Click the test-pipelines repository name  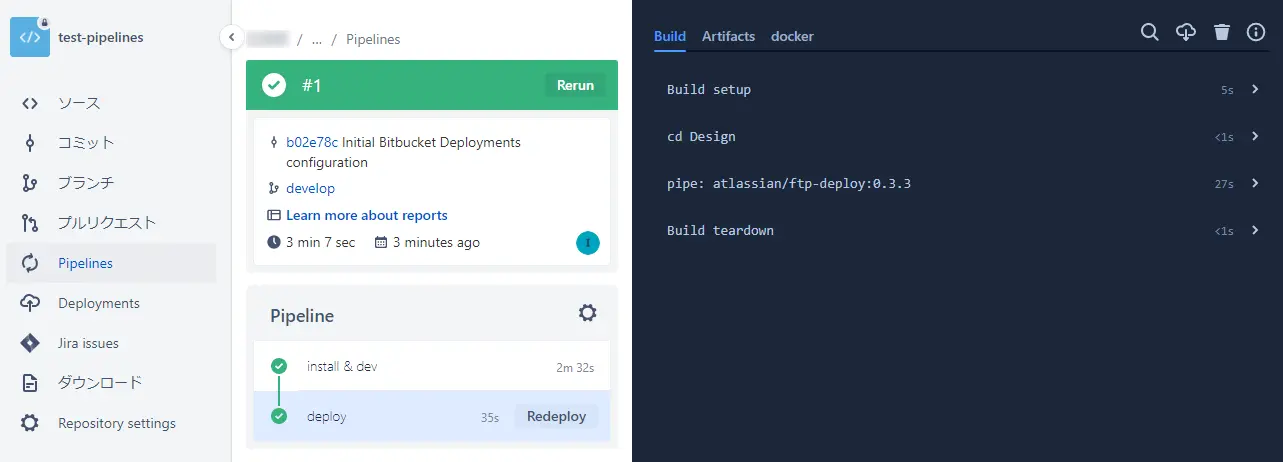point(101,37)
